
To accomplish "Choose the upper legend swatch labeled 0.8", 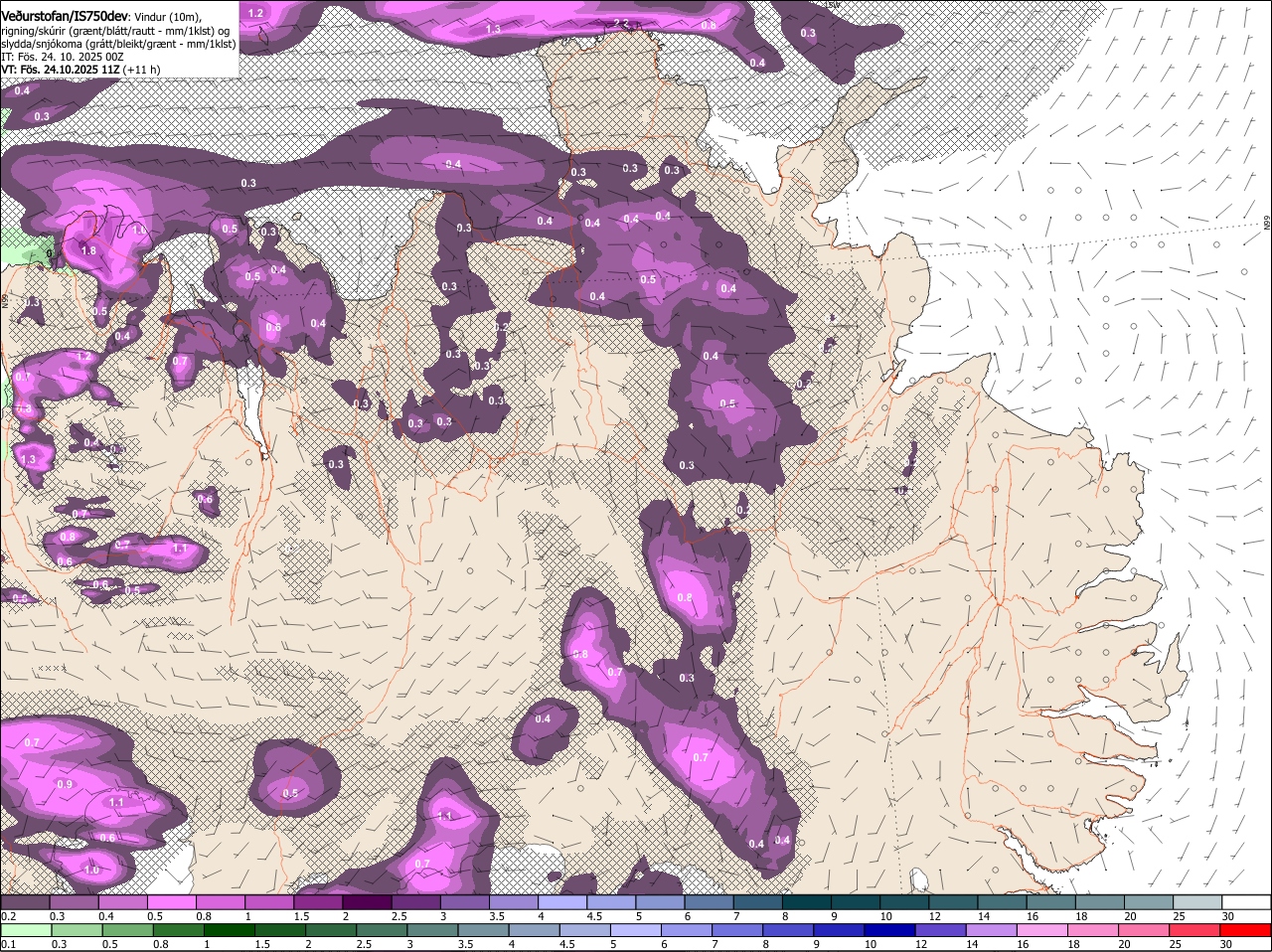I will (x=220, y=902).
